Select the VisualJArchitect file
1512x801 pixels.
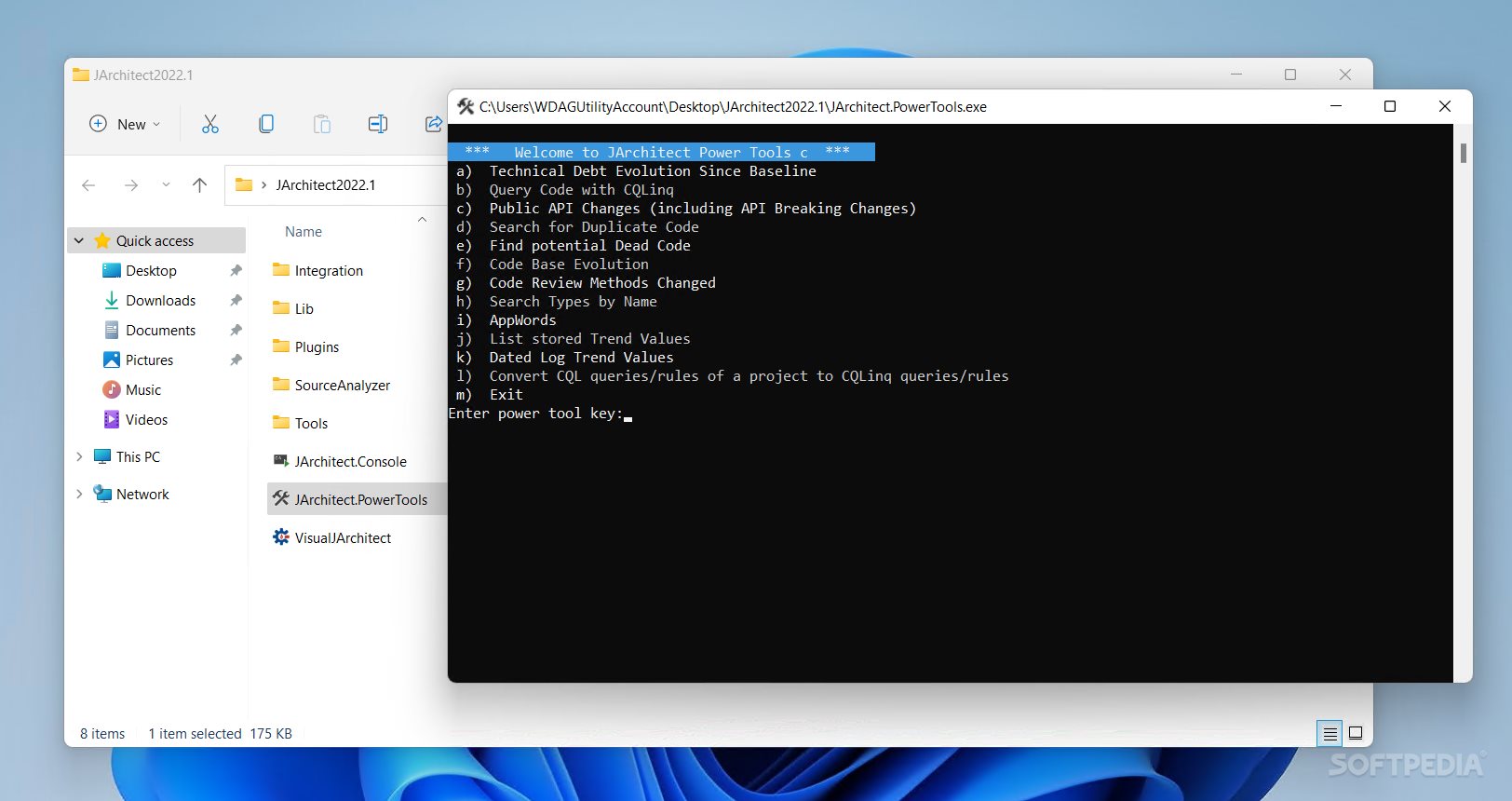click(343, 537)
